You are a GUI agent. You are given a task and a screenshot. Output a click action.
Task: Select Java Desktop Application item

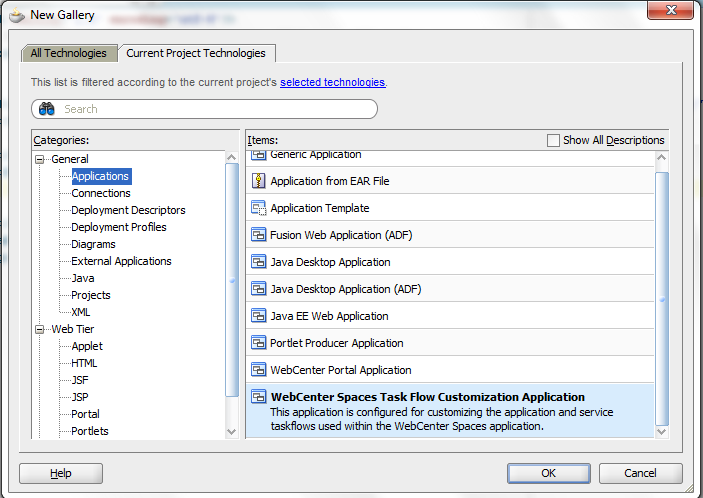coord(450,262)
